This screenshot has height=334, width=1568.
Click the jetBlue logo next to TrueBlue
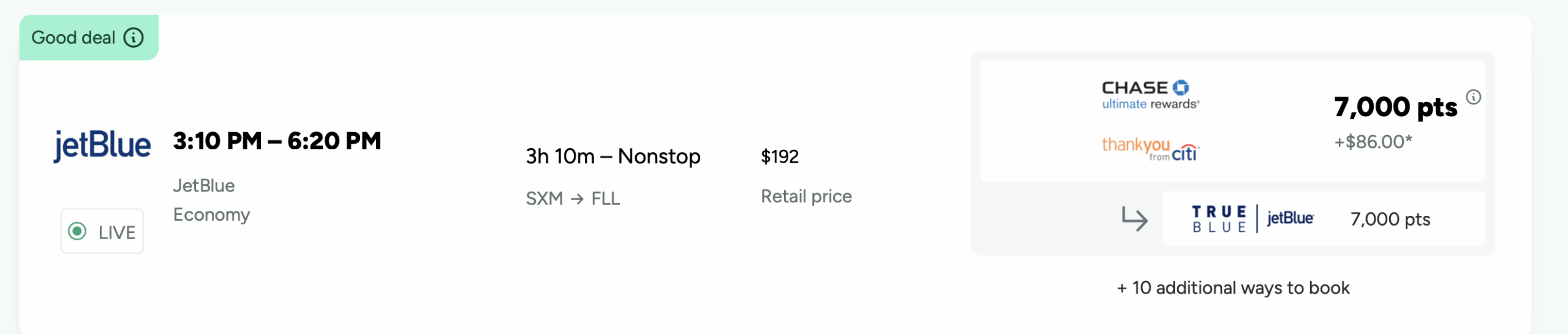pyautogui.click(x=1290, y=218)
